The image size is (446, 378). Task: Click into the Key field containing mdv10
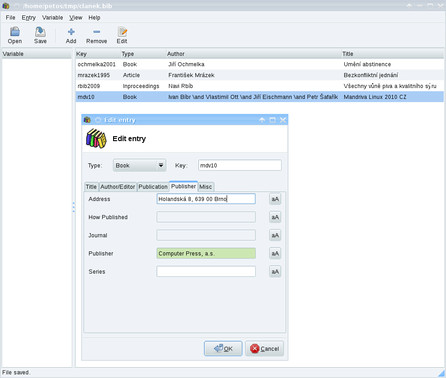[240, 165]
